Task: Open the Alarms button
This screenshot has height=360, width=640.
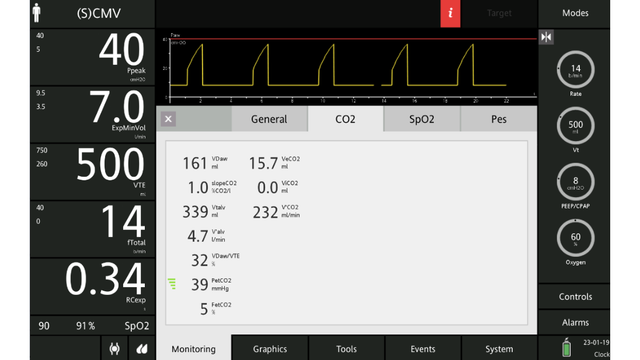Action: [575, 322]
